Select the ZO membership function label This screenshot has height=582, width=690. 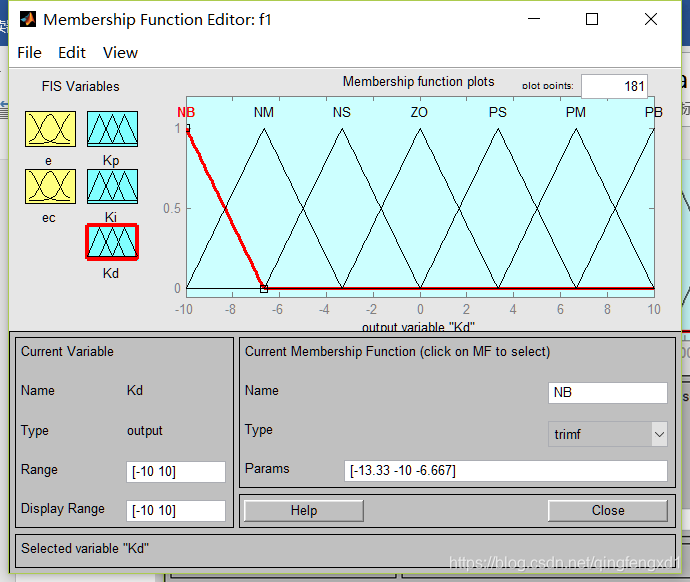tap(419, 112)
